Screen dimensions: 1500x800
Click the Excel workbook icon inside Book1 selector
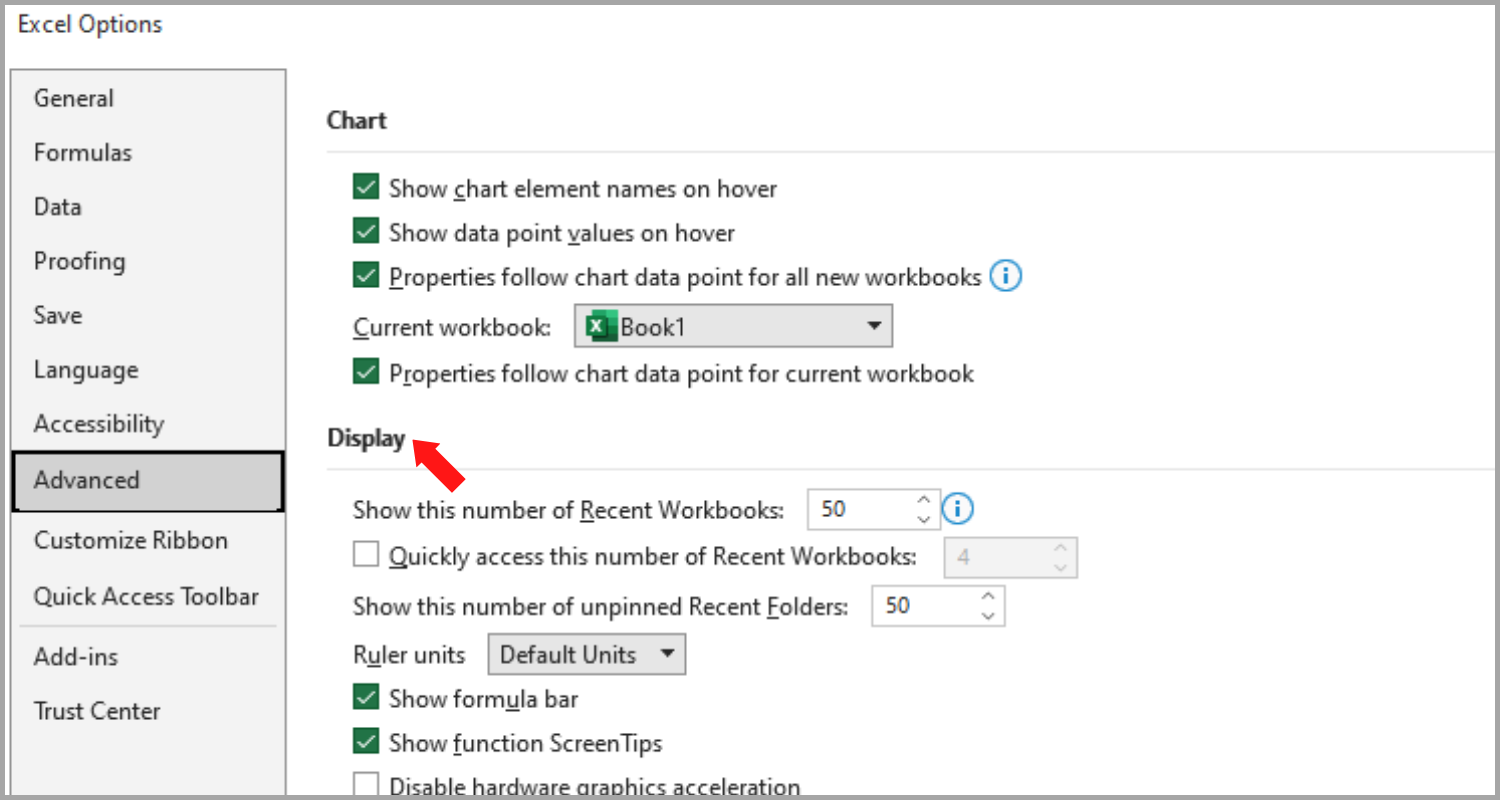pos(601,325)
